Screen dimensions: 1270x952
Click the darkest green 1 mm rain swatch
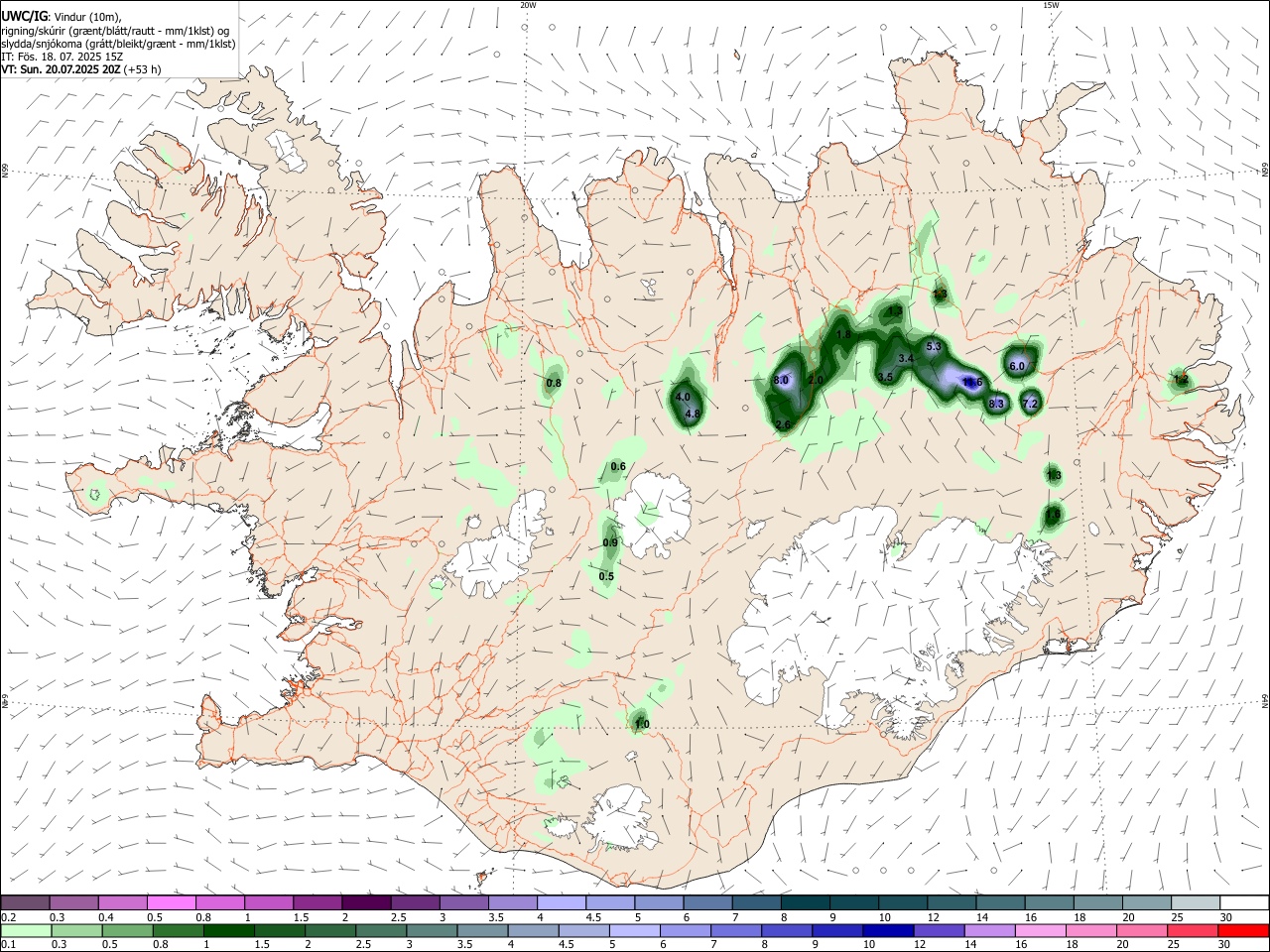(x=229, y=930)
